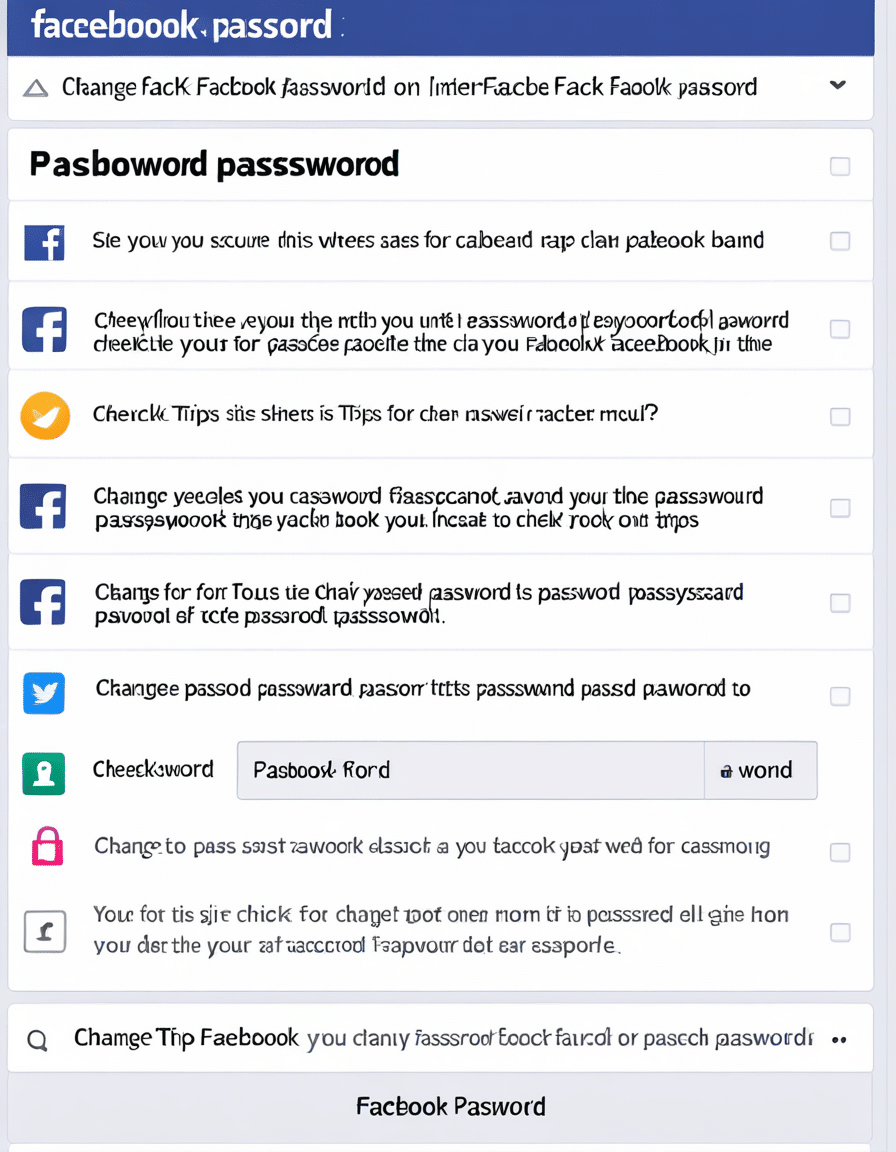Tick the checkbox next to Pasboword passsworod heading
The image size is (896, 1152).
tap(840, 166)
